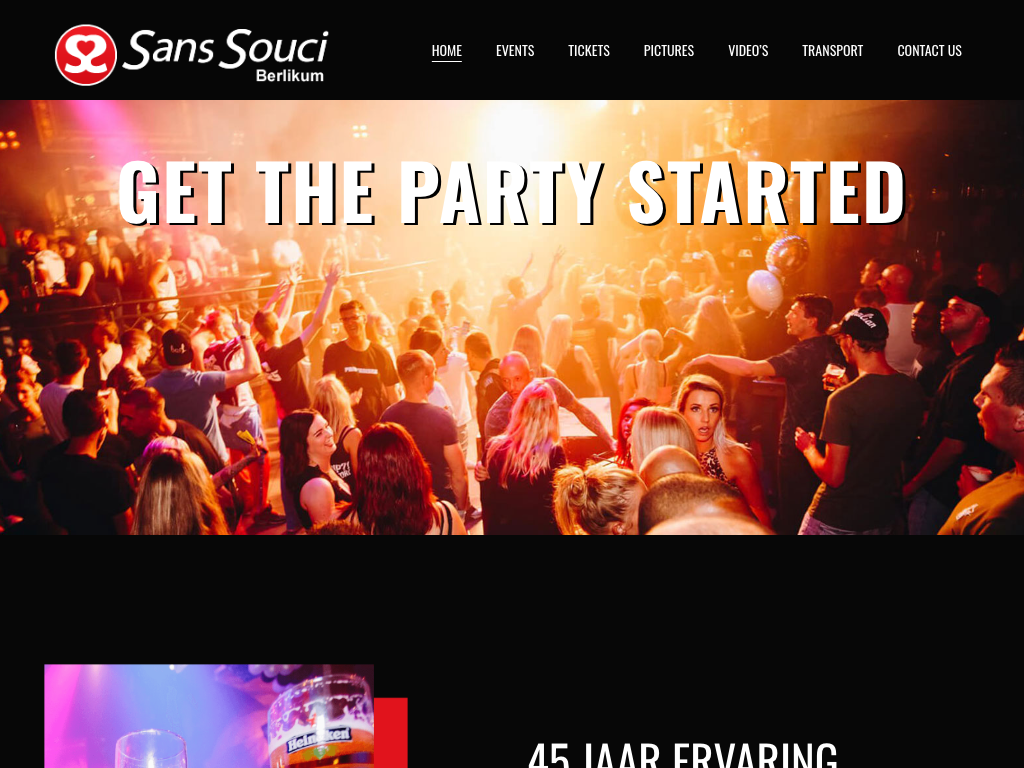
Task: Go to the Events page
Action: (x=515, y=50)
